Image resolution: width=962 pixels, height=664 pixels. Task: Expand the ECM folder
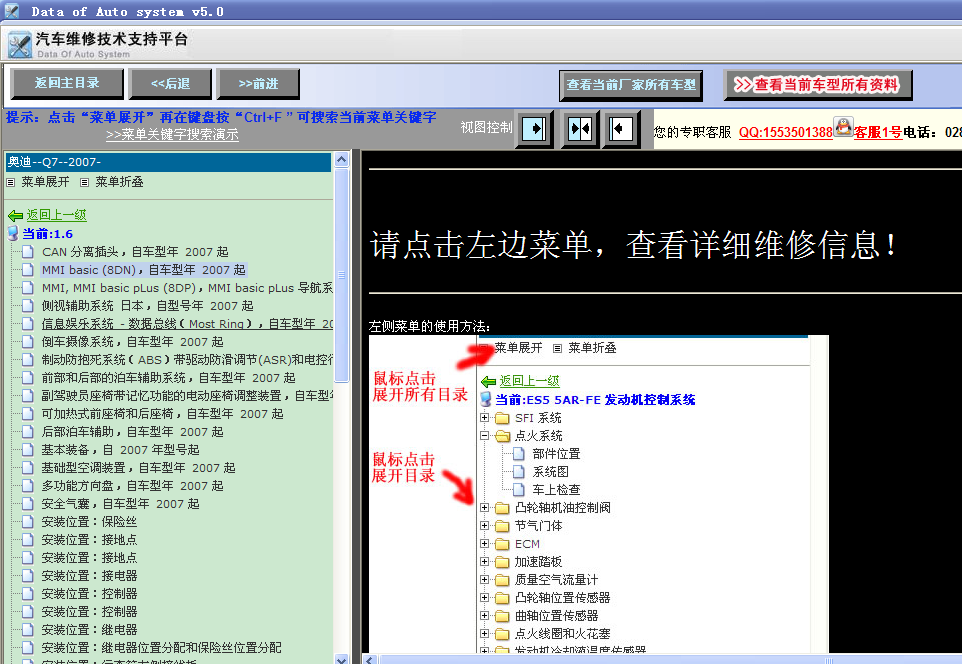pos(485,544)
